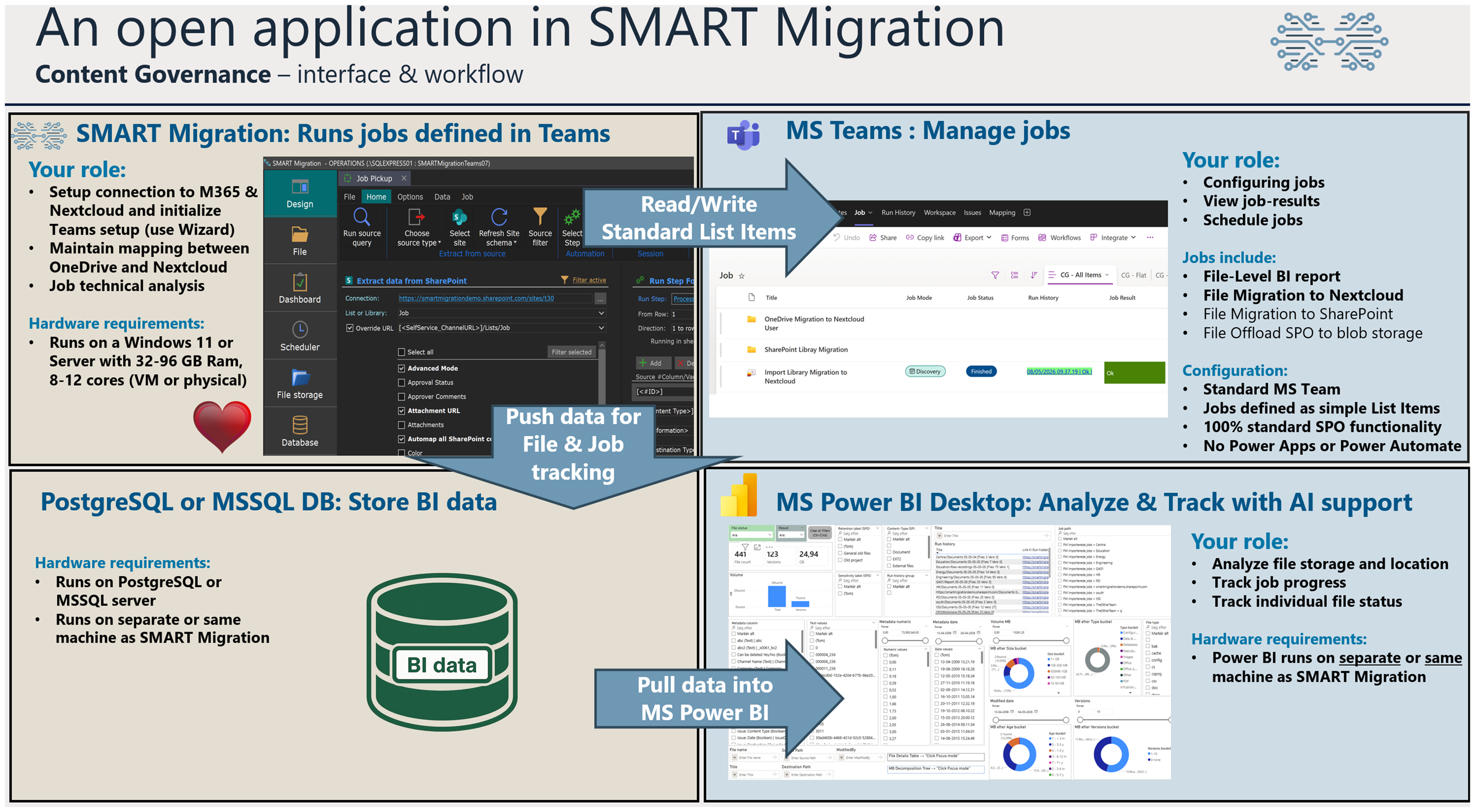Screen dimensions: 1475x812
Task: Open the Workspace tab in Teams
Action: pyautogui.click(x=939, y=212)
